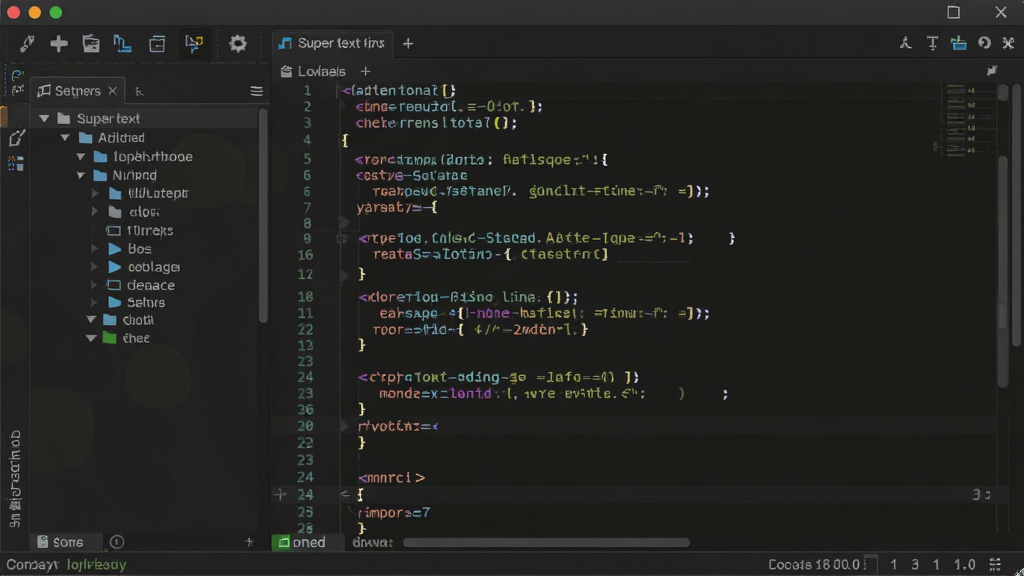This screenshot has height=576, width=1024.
Task: Click the yellow flag cursor toolbar icon
Action: 194,44
